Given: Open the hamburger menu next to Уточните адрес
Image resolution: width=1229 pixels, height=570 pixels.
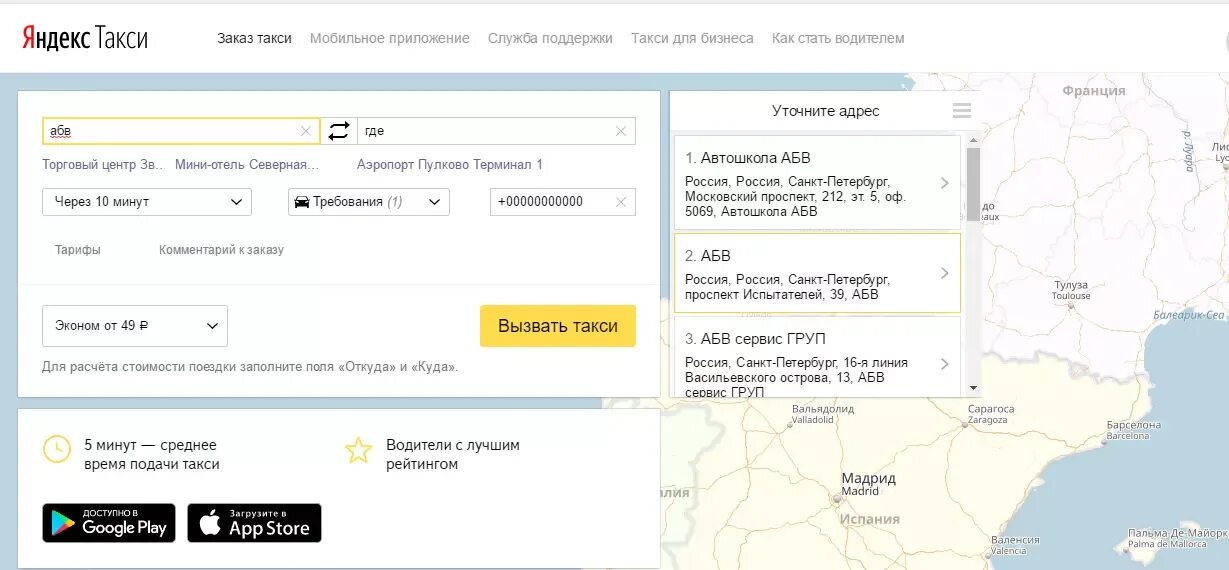Looking at the screenshot, I should 962,111.
